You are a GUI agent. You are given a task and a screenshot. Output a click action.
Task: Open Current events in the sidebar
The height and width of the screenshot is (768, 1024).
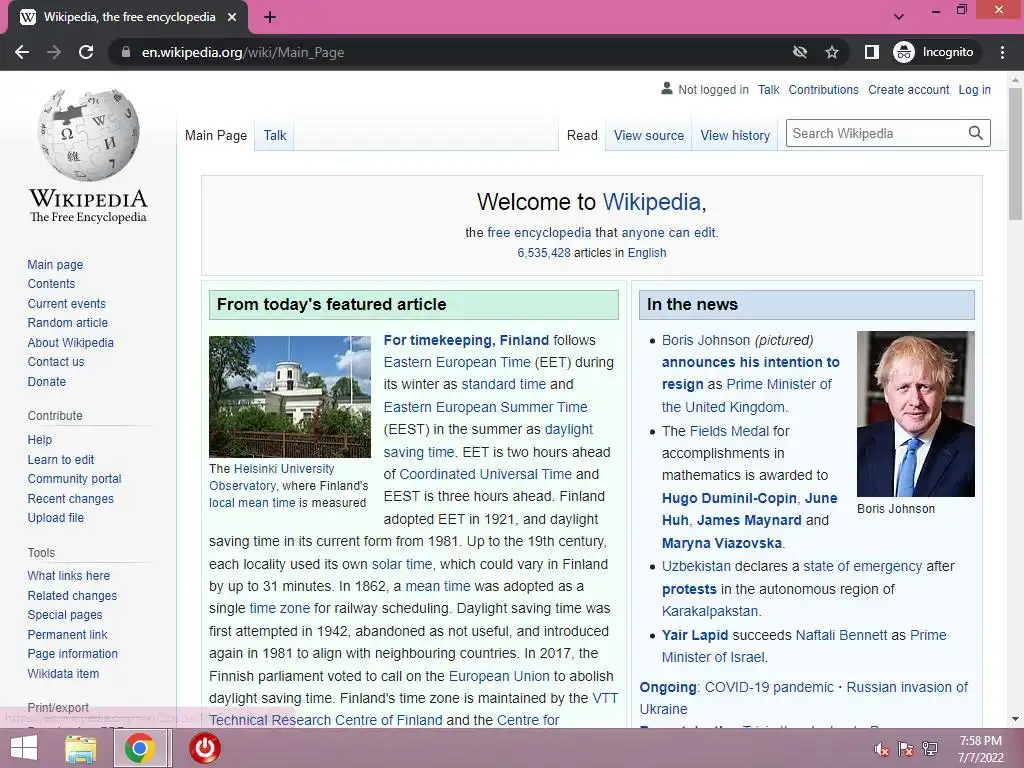pyautogui.click(x=66, y=304)
